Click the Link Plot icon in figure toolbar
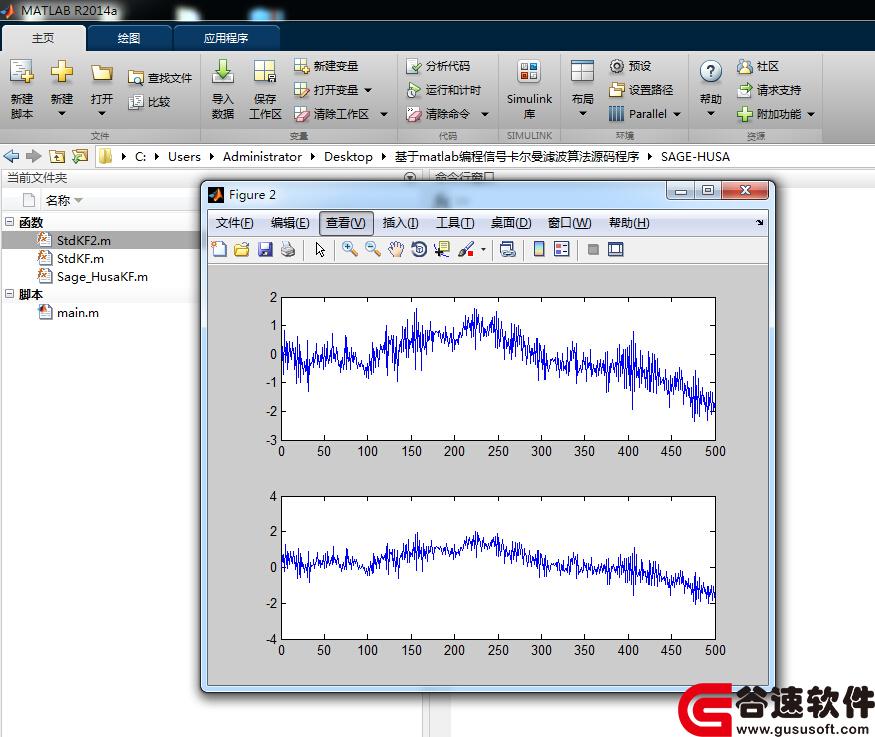The width and height of the screenshot is (875, 737). coord(507,249)
